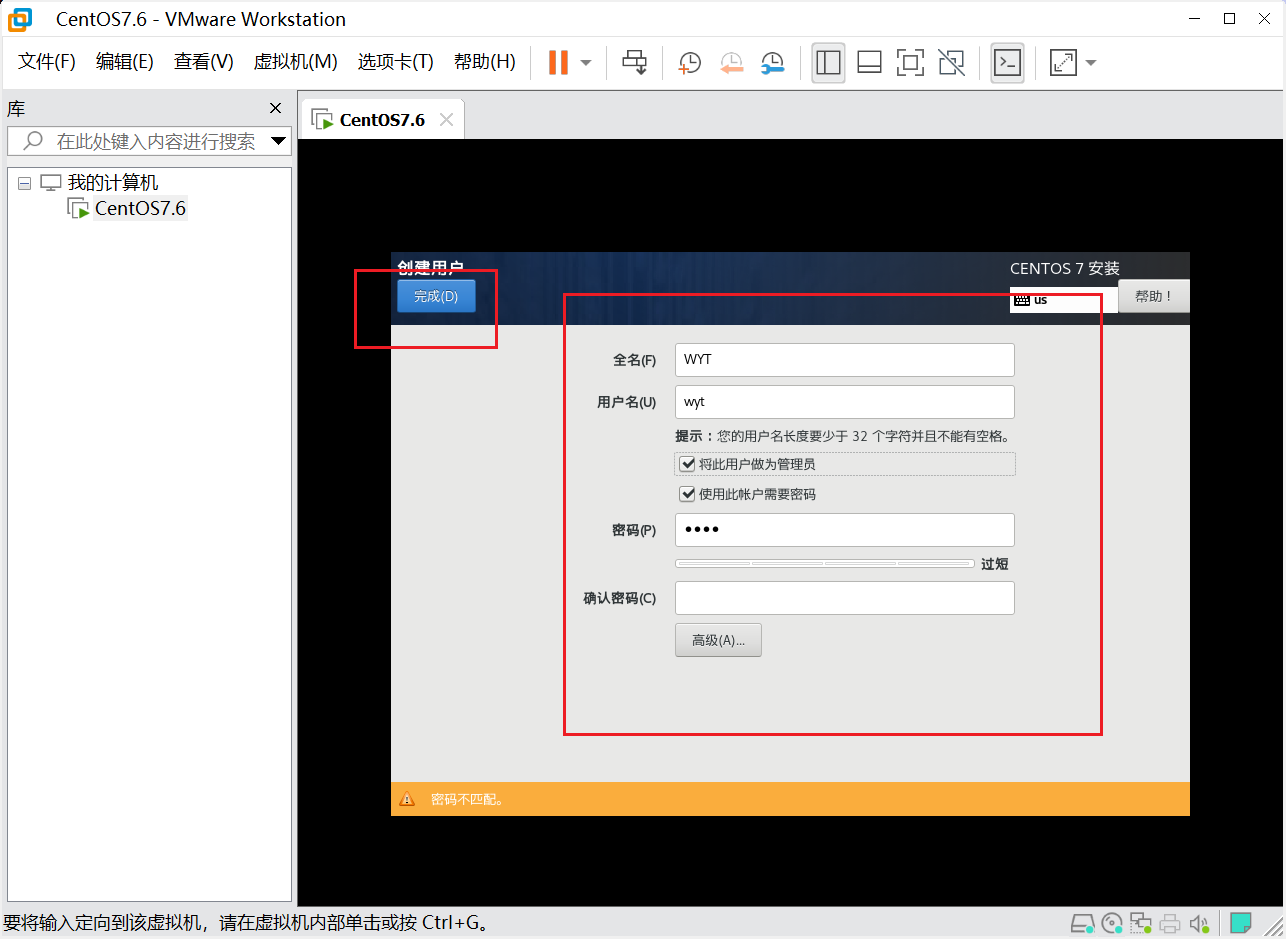Open the dropdown arrow next to the pause button
1286x939 pixels.
click(586, 63)
